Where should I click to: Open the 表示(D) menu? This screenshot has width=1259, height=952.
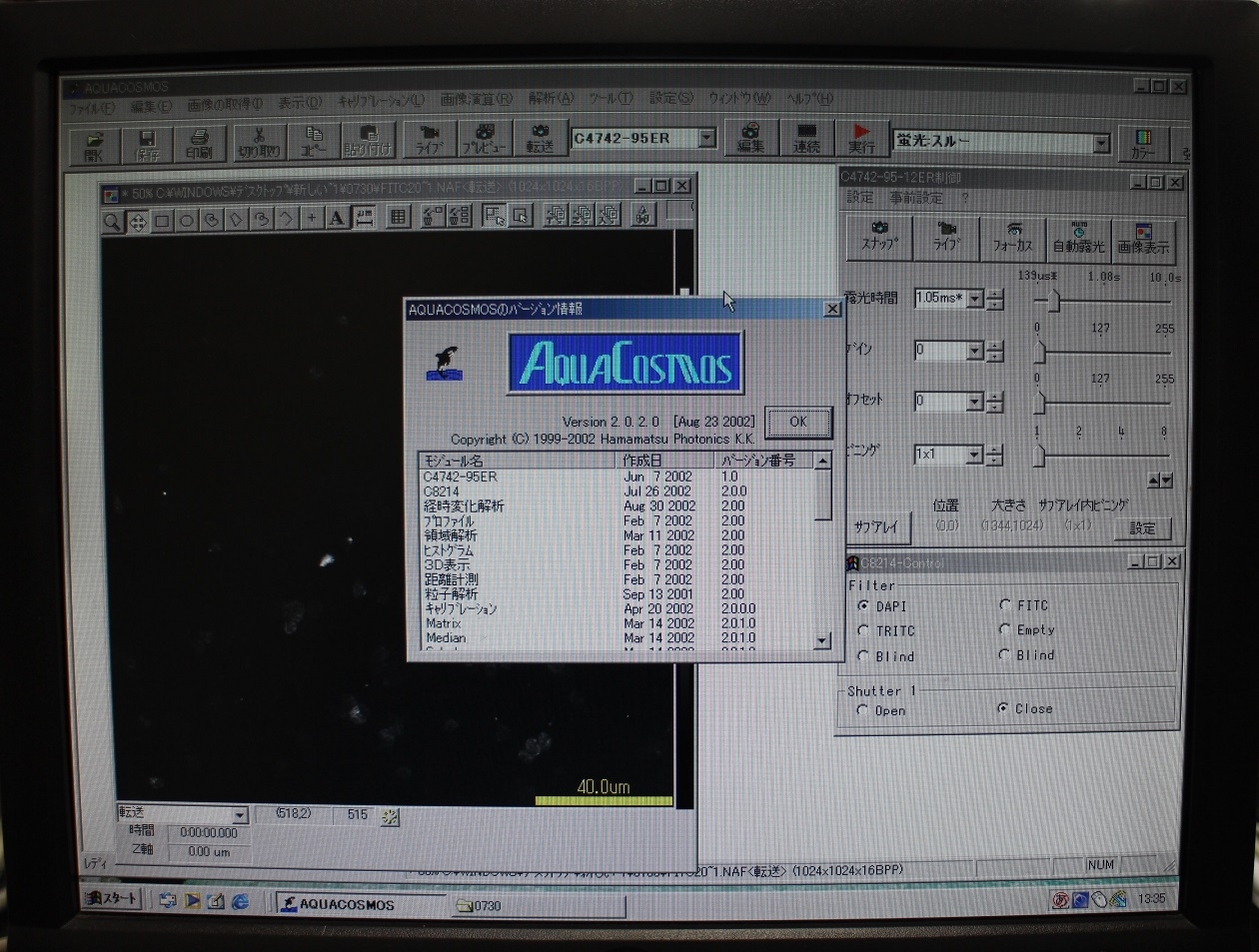coord(299,103)
